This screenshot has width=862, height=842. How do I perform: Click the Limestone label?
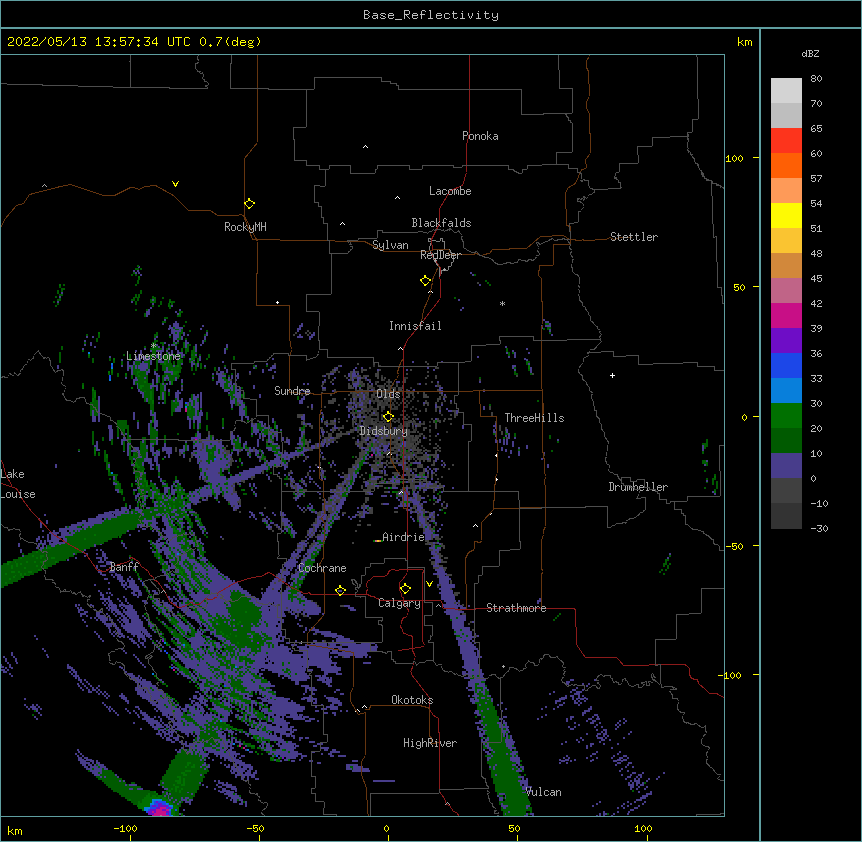pos(153,356)
